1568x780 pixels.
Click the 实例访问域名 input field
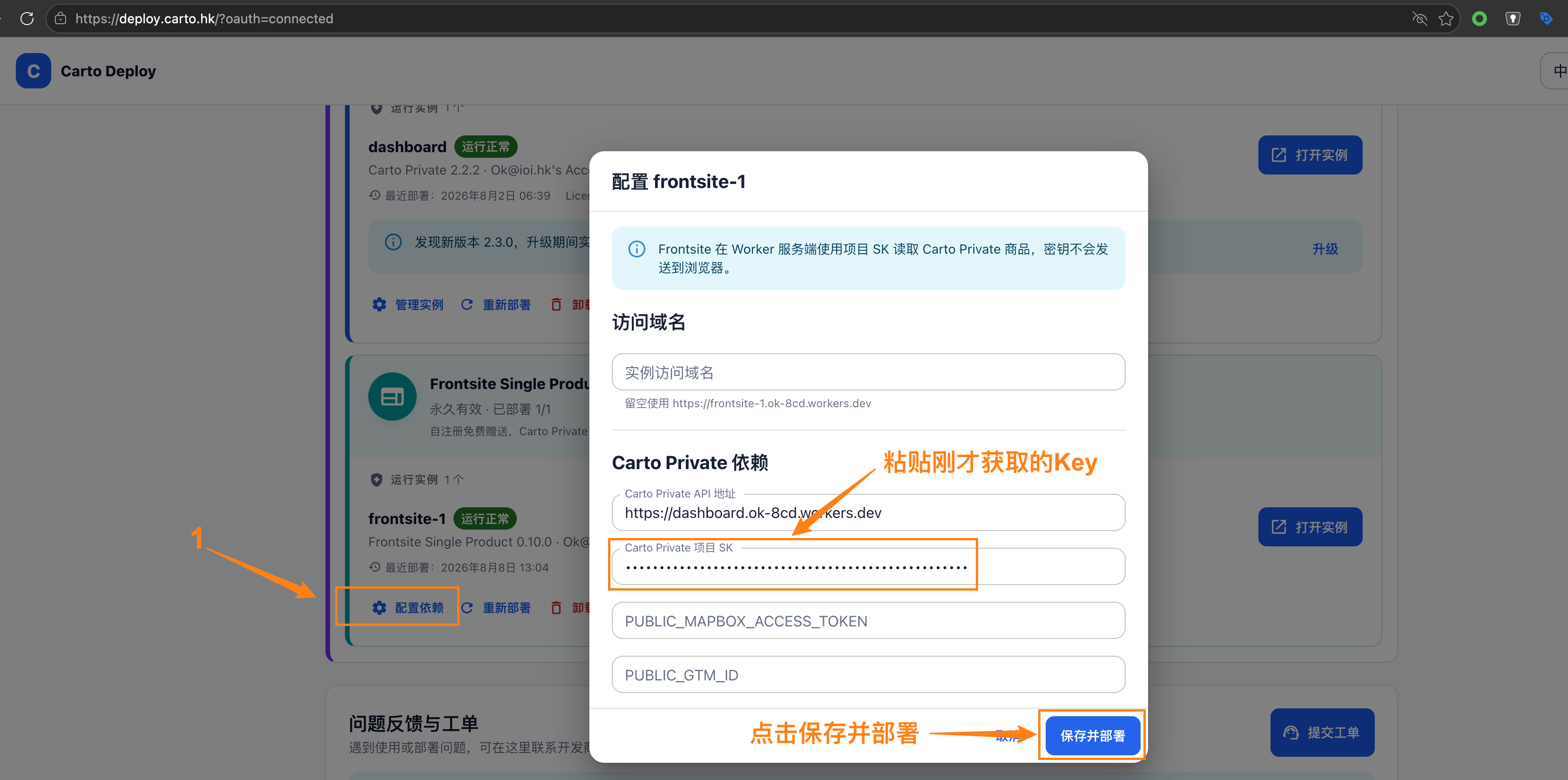click(868, 372)
